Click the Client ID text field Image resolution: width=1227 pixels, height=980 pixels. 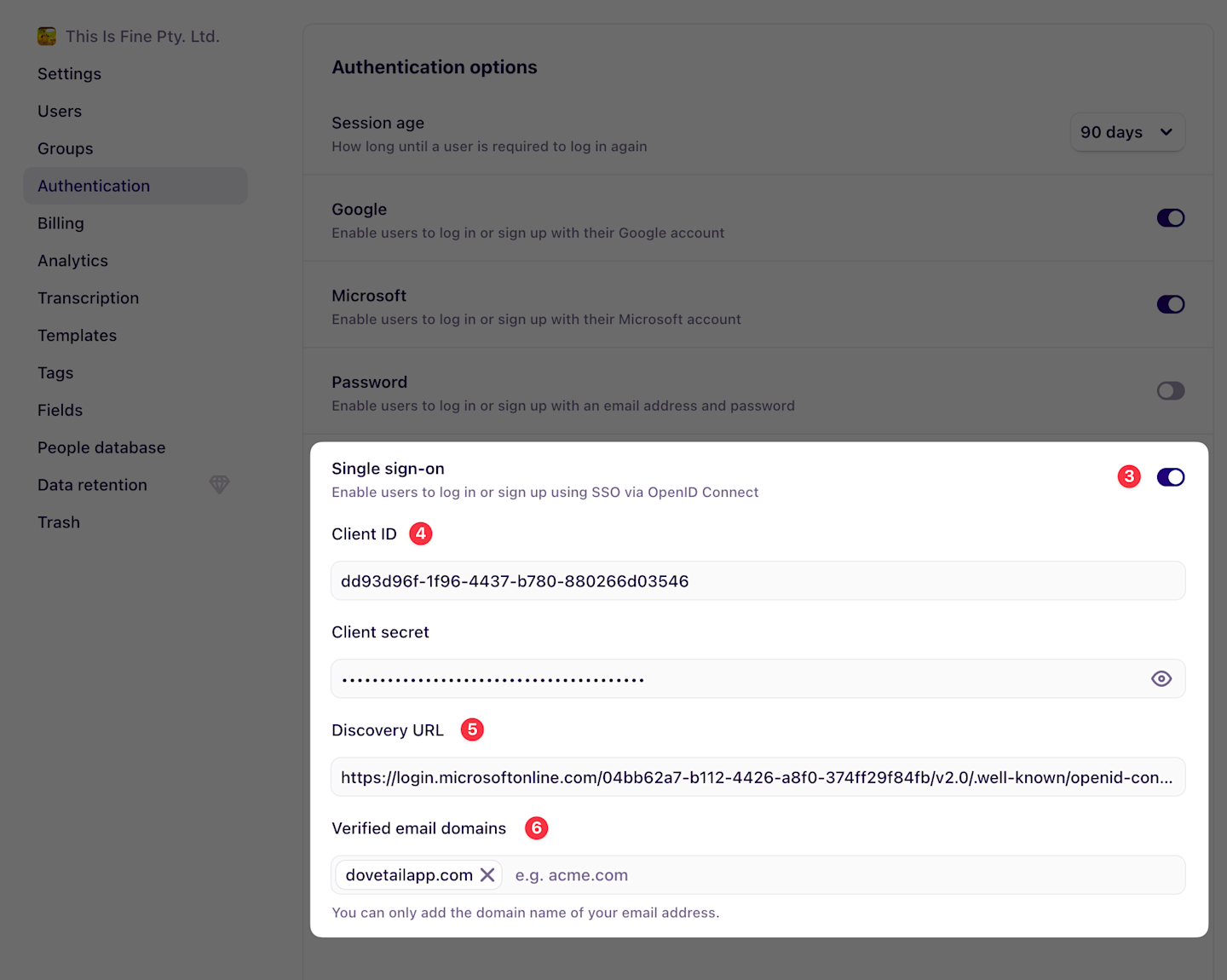coord(758,580)
